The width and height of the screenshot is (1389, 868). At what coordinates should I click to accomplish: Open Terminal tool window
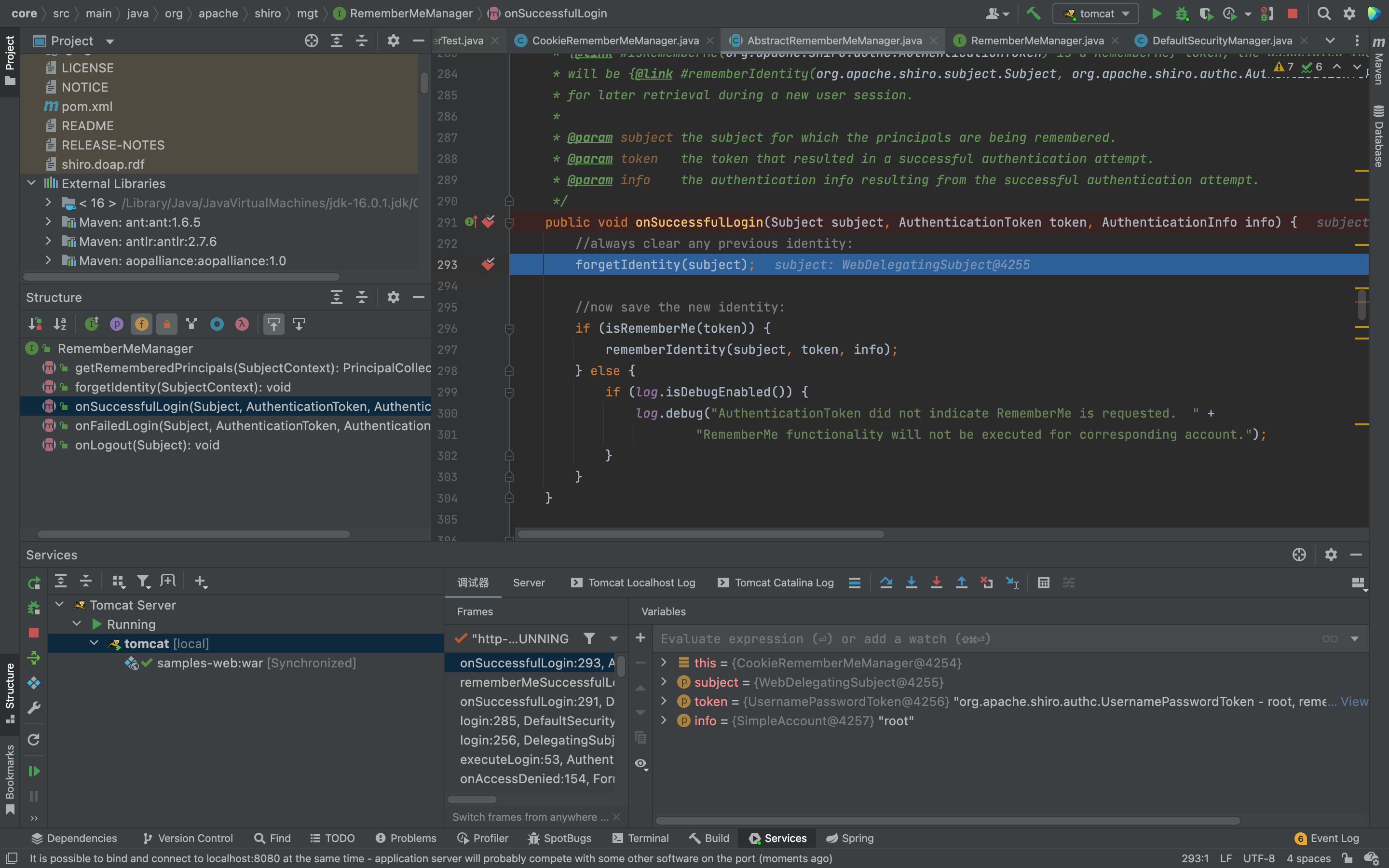pyautogui.click(x=641, y=838)
